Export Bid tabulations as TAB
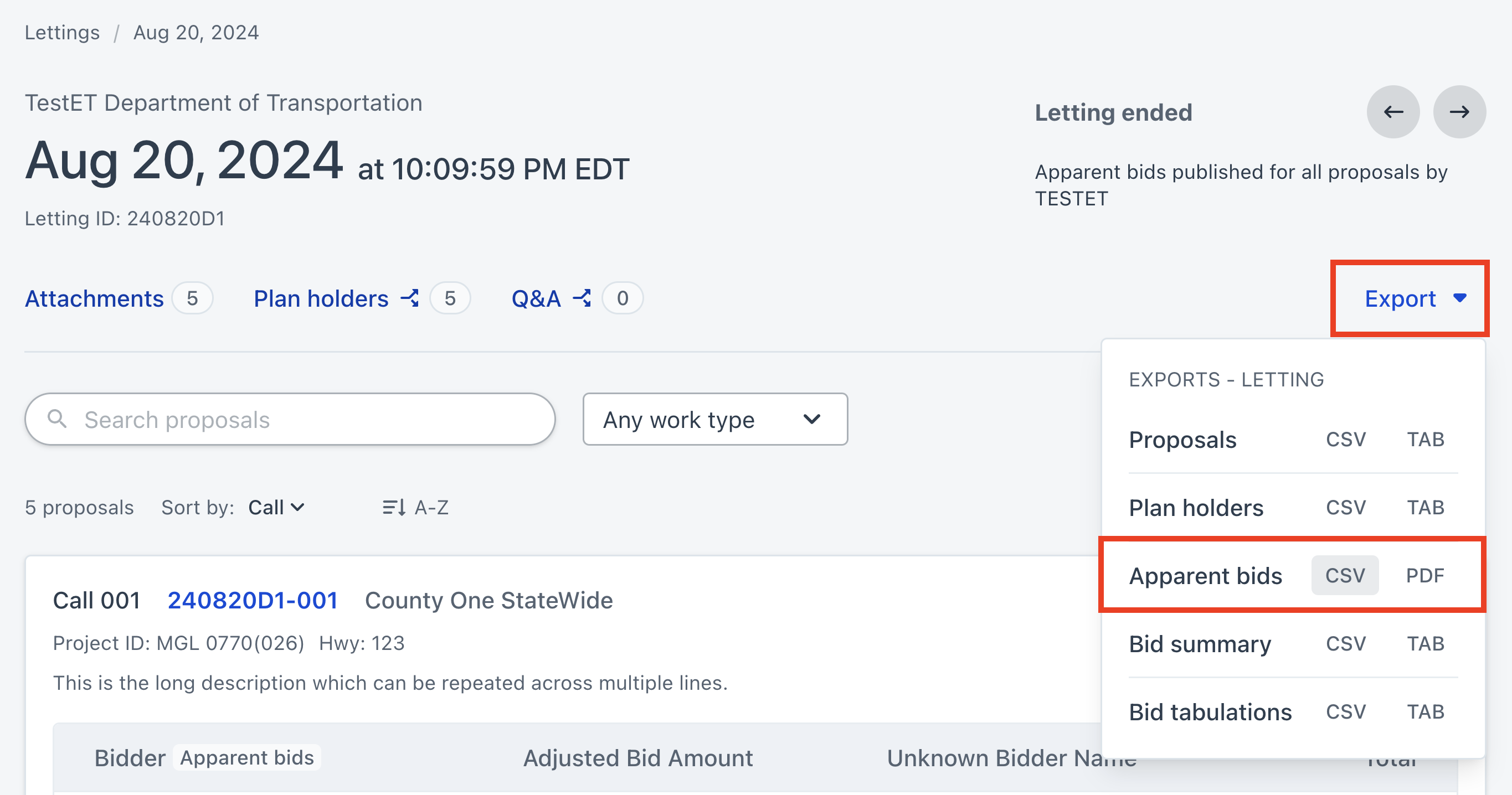The height and width of the screenshot is (795, 1512). (1425, 711)
